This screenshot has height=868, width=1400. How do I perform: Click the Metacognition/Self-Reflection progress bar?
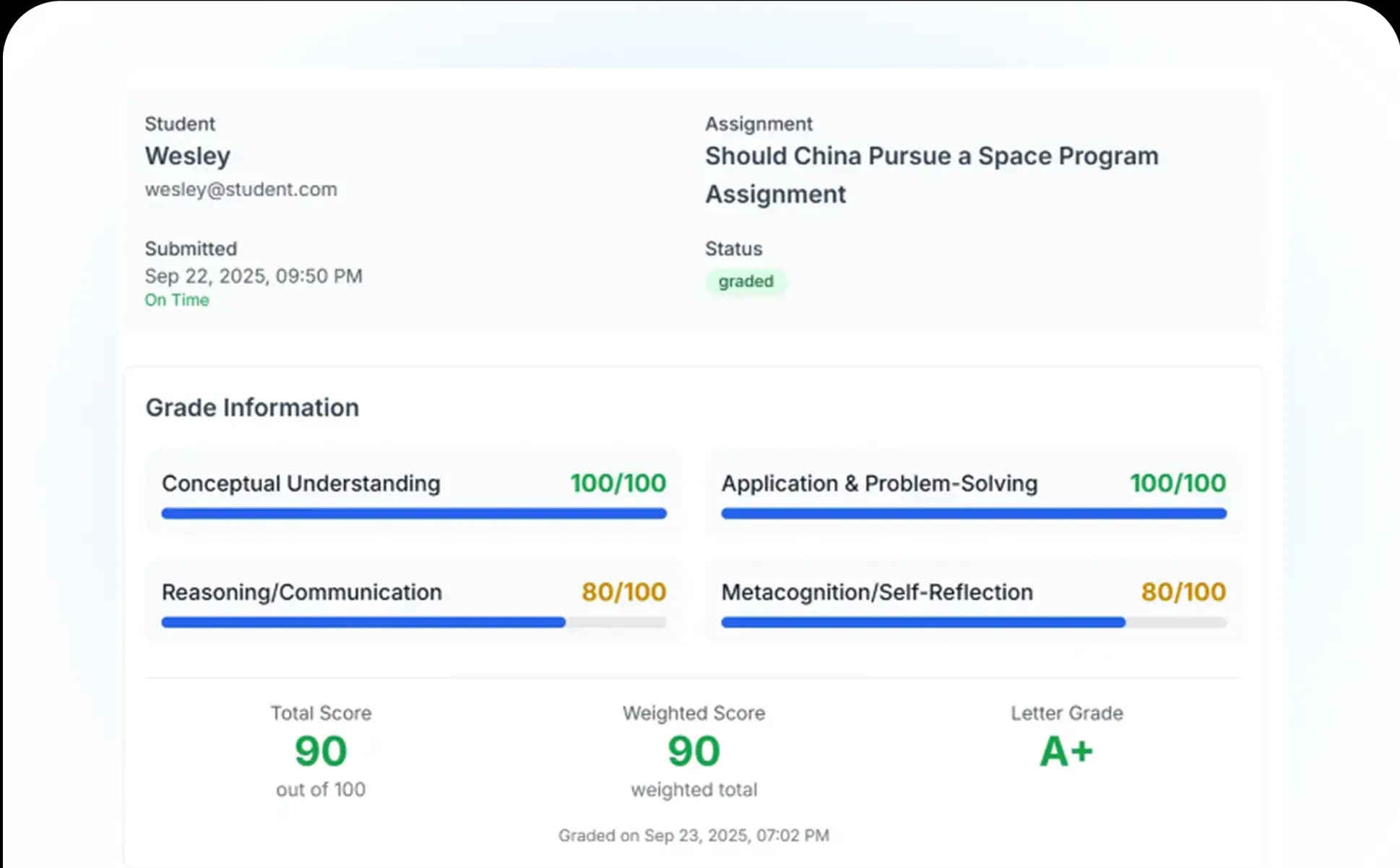973,622
